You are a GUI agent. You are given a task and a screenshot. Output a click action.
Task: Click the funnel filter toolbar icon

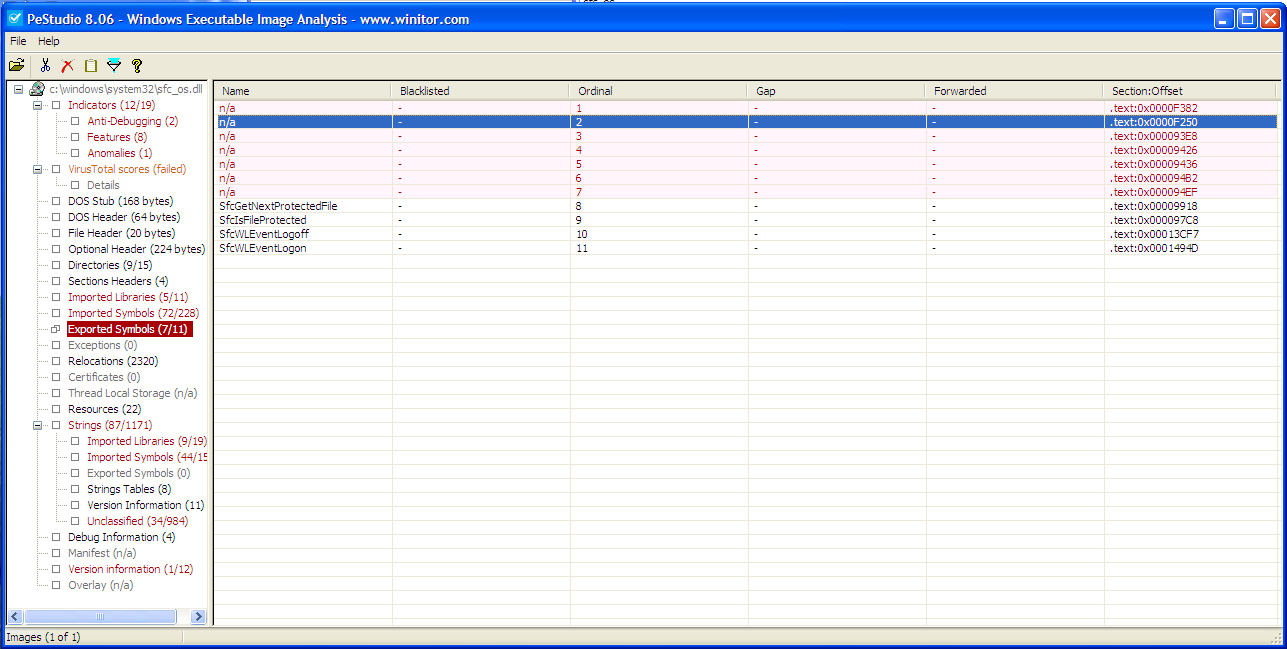point(114,66)
